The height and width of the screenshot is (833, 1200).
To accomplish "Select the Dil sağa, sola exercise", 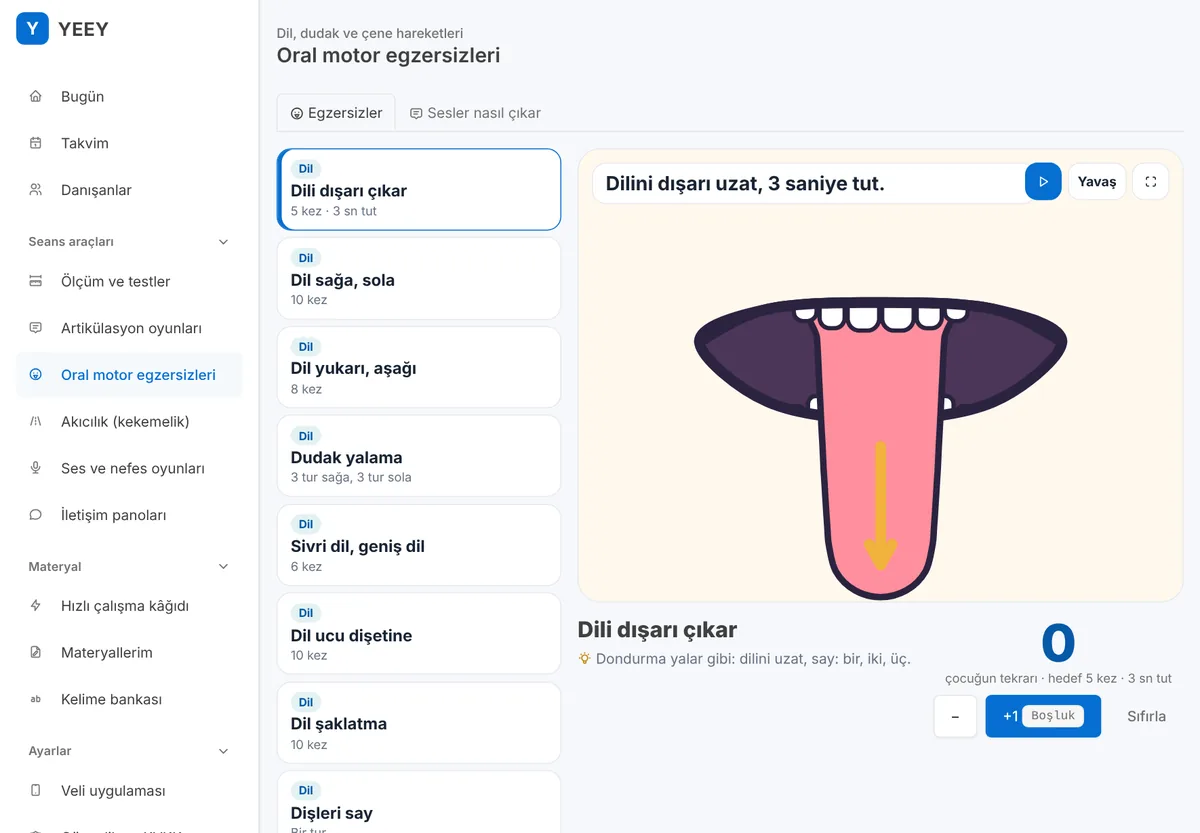I will 419,279.
